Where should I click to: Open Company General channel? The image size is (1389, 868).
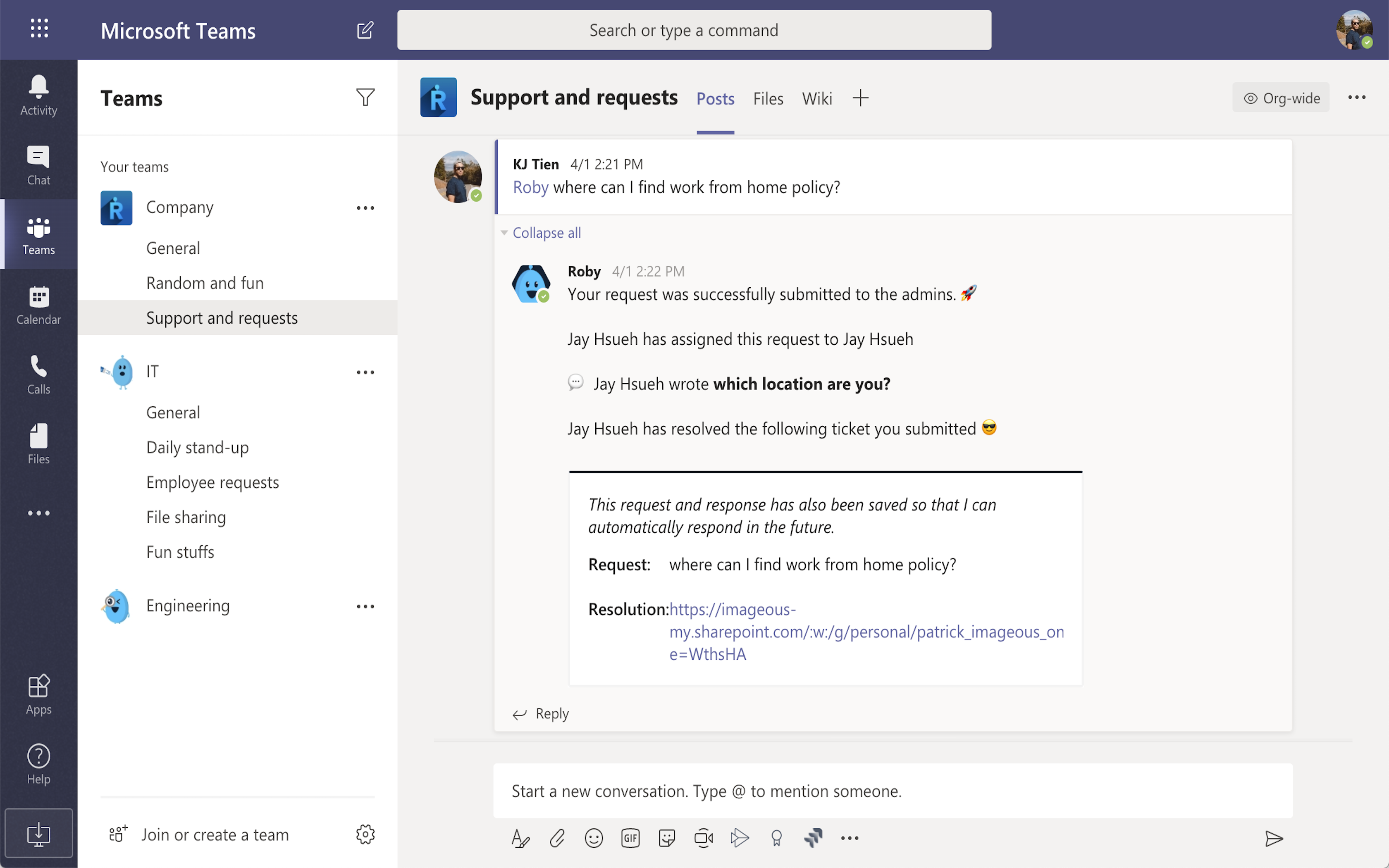(237, 248)
